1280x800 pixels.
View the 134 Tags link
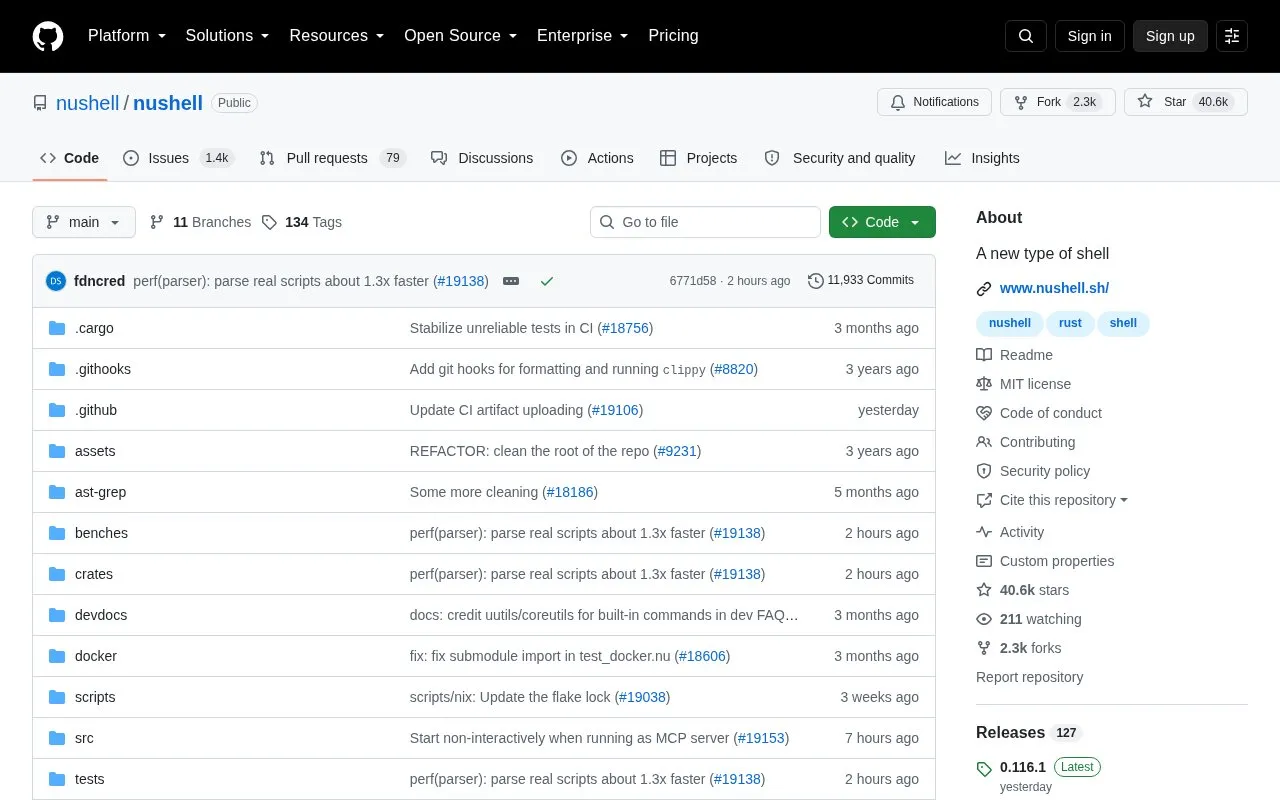pos(302,222)
